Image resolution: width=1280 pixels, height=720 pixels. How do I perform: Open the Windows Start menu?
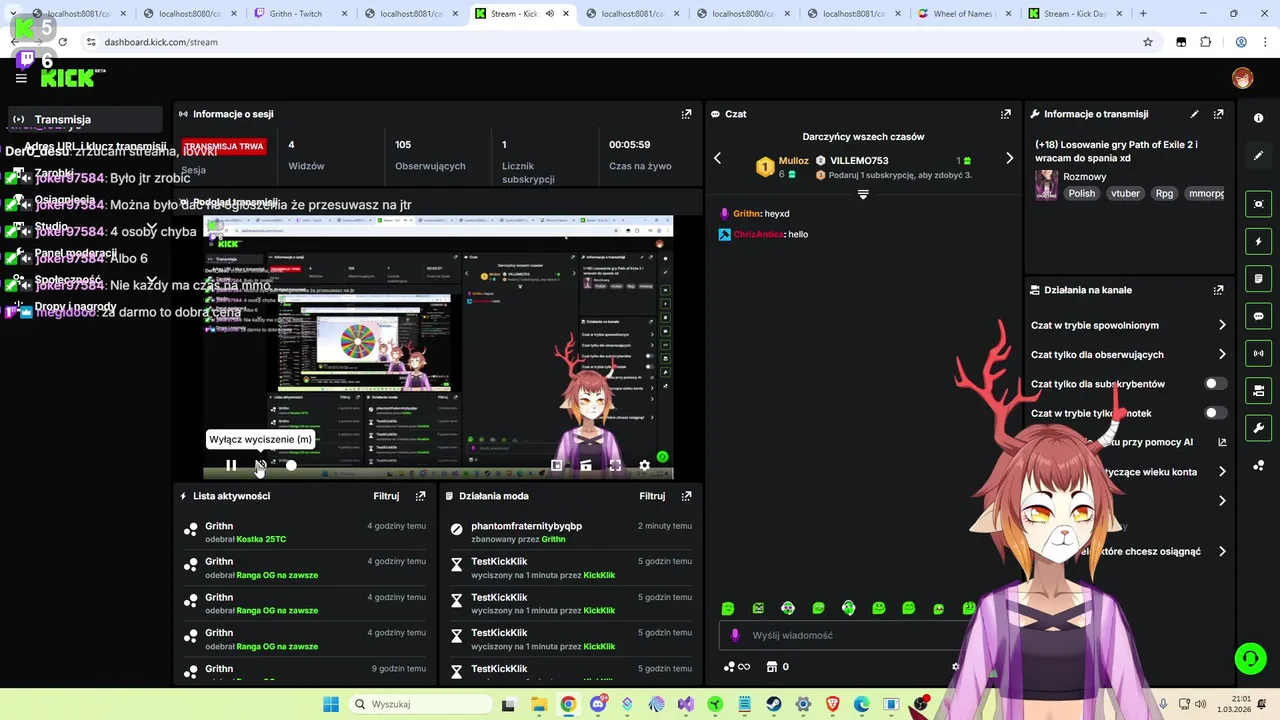331,704
